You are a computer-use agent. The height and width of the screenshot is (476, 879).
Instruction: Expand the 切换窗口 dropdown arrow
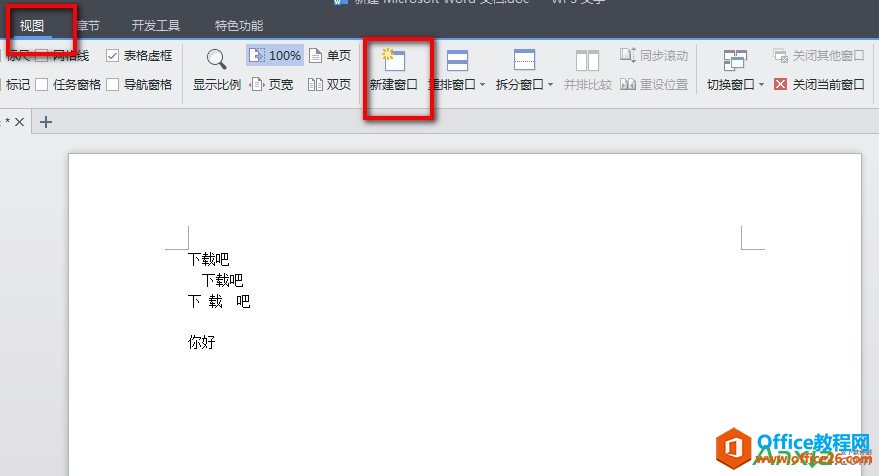(x=761, y=85)
